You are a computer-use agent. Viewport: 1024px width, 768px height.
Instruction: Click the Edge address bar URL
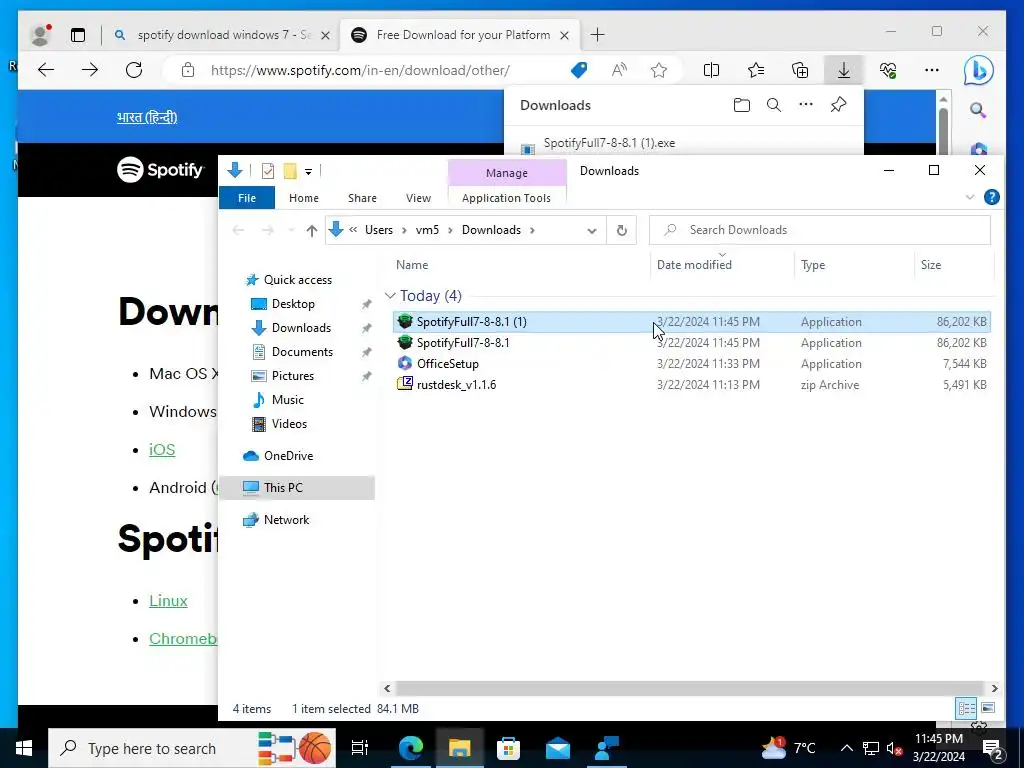[360, 70]
